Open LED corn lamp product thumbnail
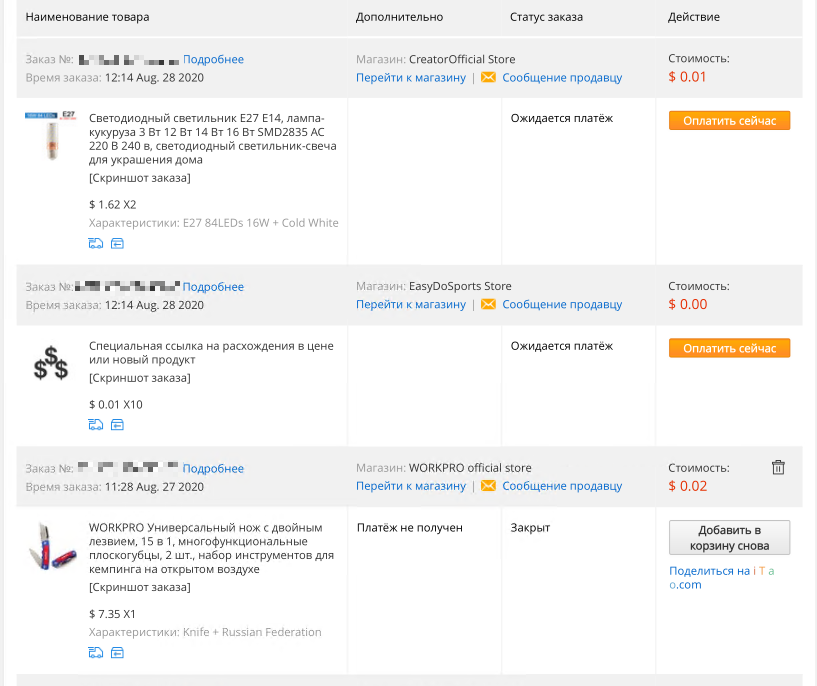Viewport: 817px width, 686px height. coord(51,135)
